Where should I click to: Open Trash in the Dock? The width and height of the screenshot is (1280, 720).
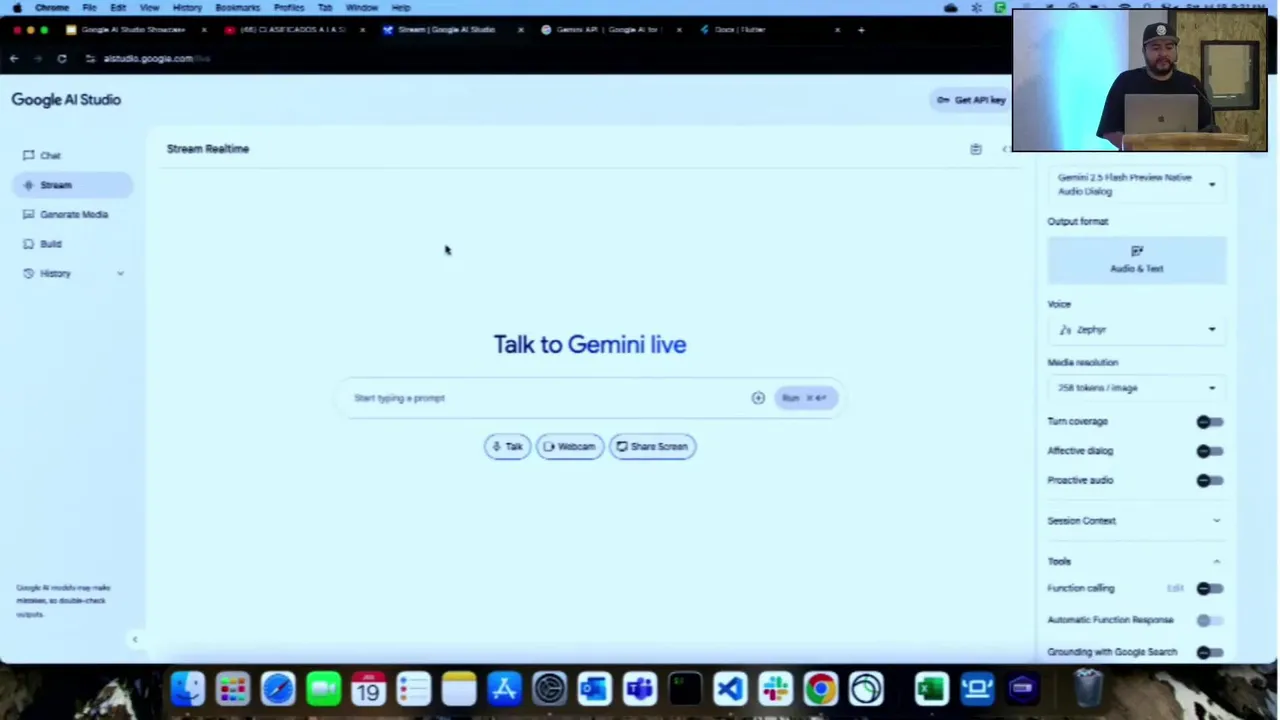(1089, 689)
